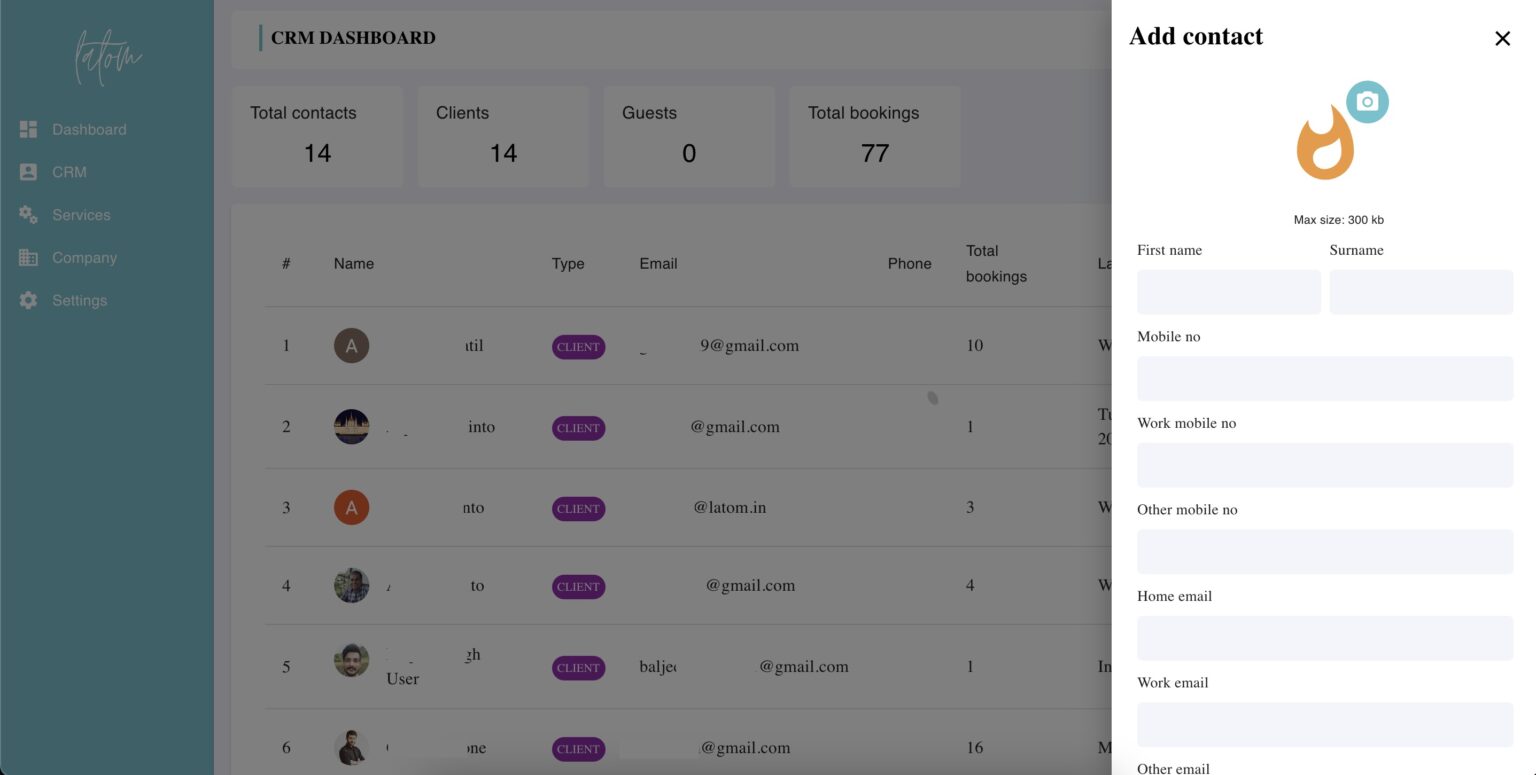Click the Services gears icon in sidebar

[26, 214]
